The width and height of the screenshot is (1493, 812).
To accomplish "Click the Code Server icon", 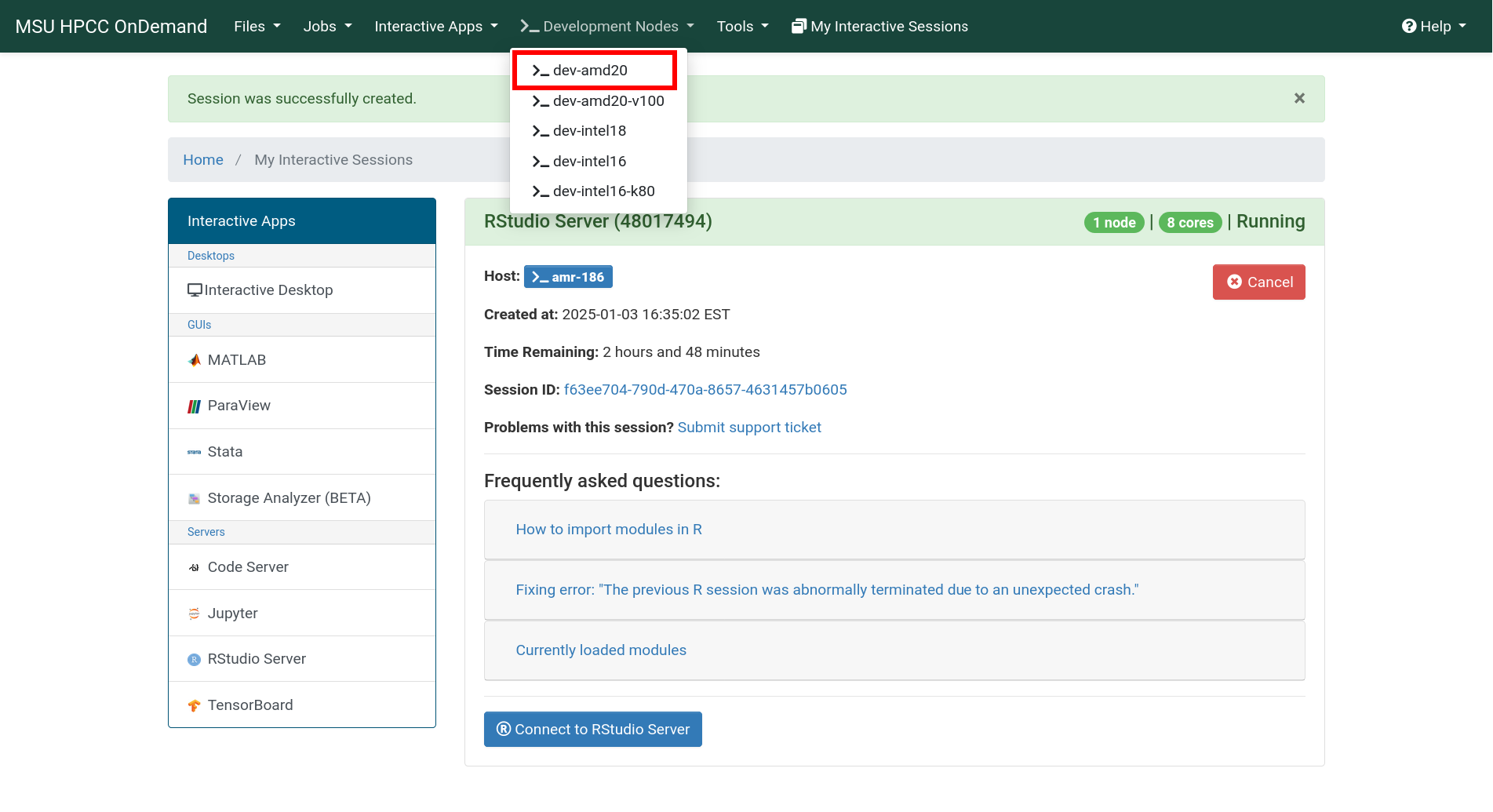I will 195,567.
